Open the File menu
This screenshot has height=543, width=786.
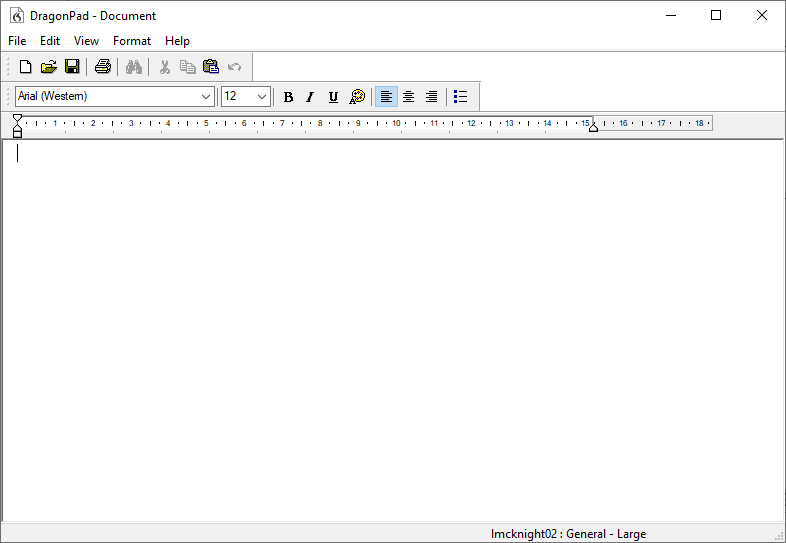point(17,41)
